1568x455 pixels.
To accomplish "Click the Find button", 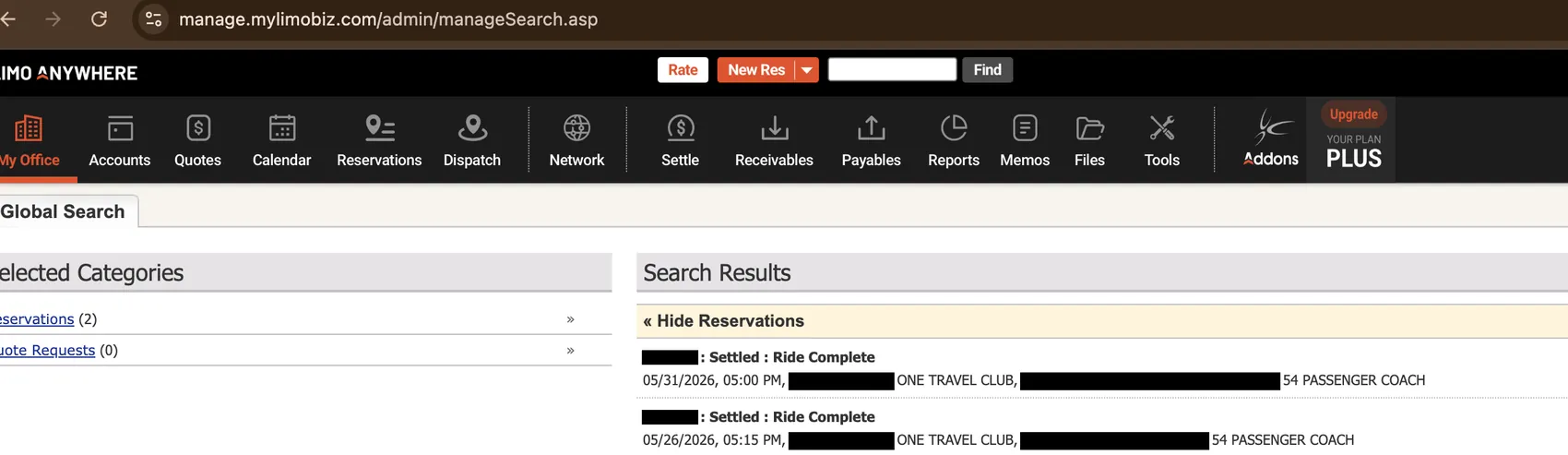I will (987, 70).
